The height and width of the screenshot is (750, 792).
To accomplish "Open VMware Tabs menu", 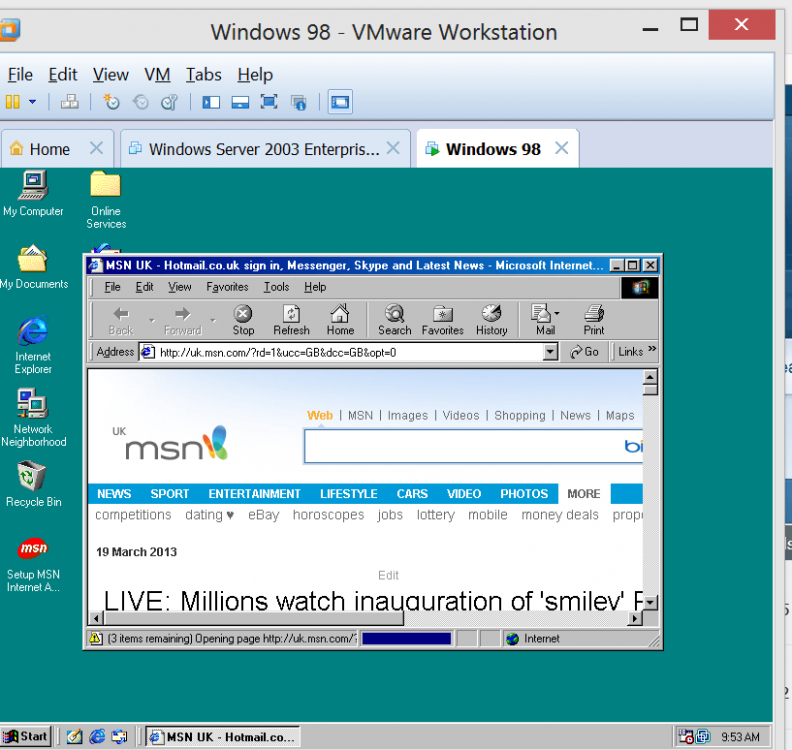I will [x=204, y=75].
